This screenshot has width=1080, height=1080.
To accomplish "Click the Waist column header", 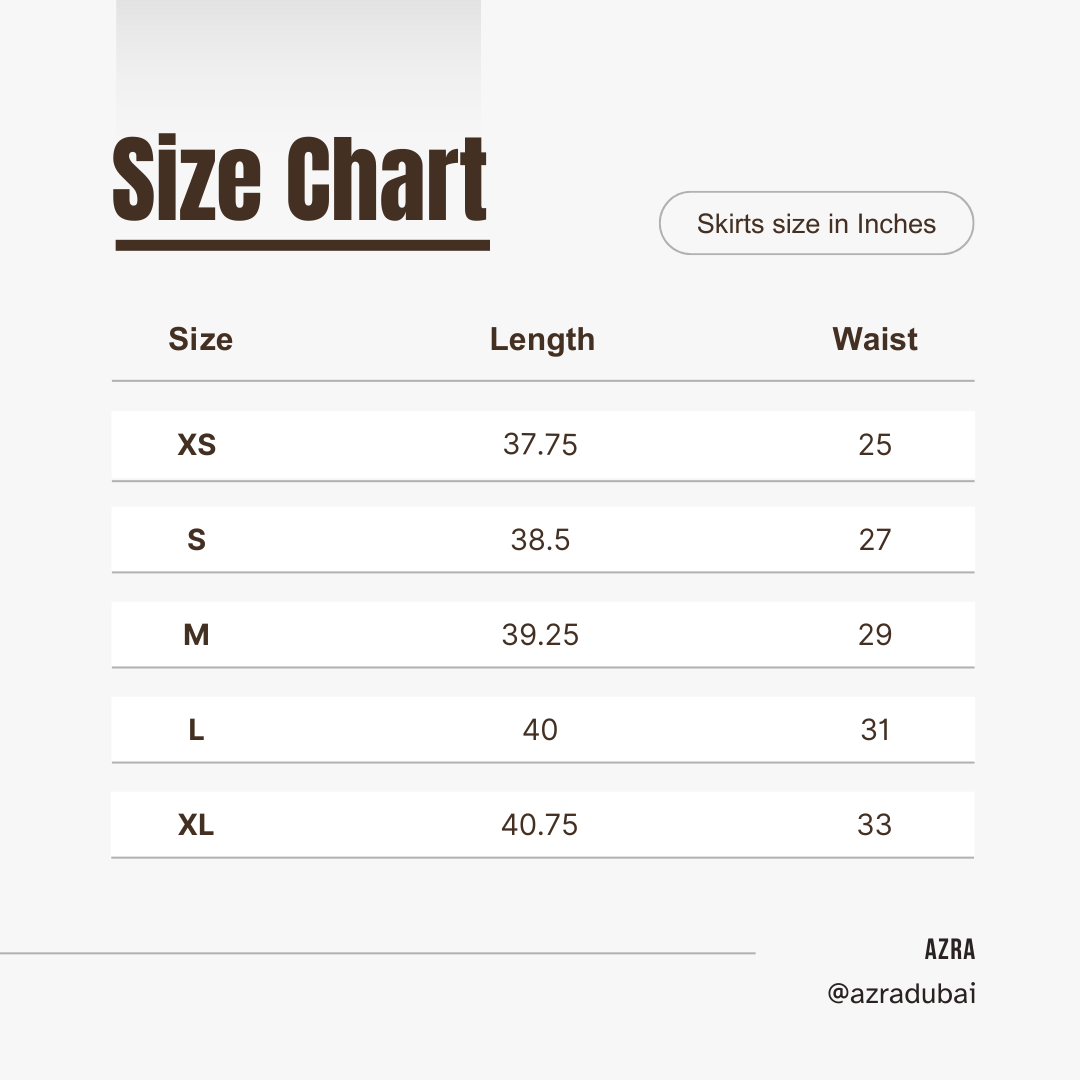I will tap(875, 339).
